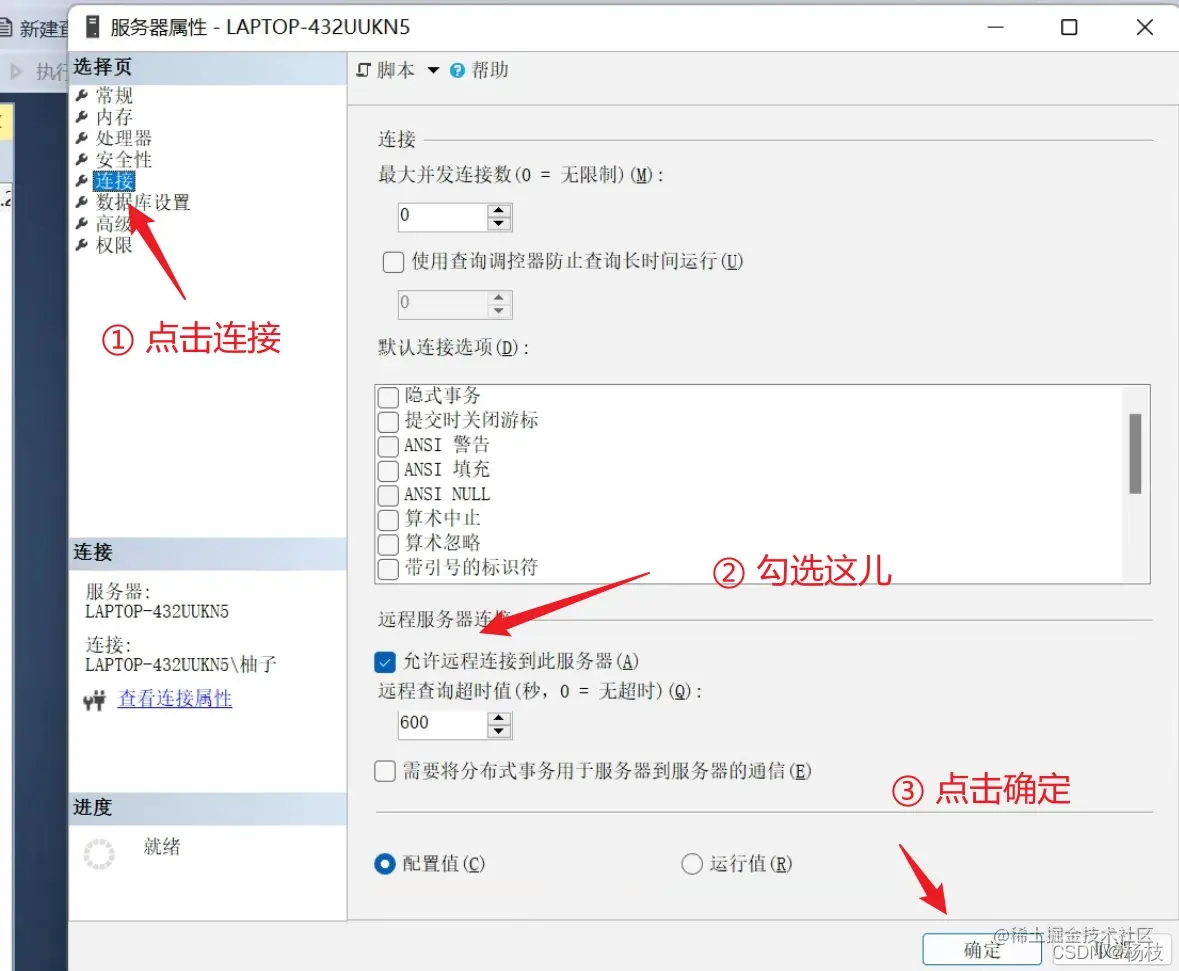Check the 提交时关闭游标 option
The width and height of the screenshot is (1179, 971).
pyautogui.click(x=388, y=421)
